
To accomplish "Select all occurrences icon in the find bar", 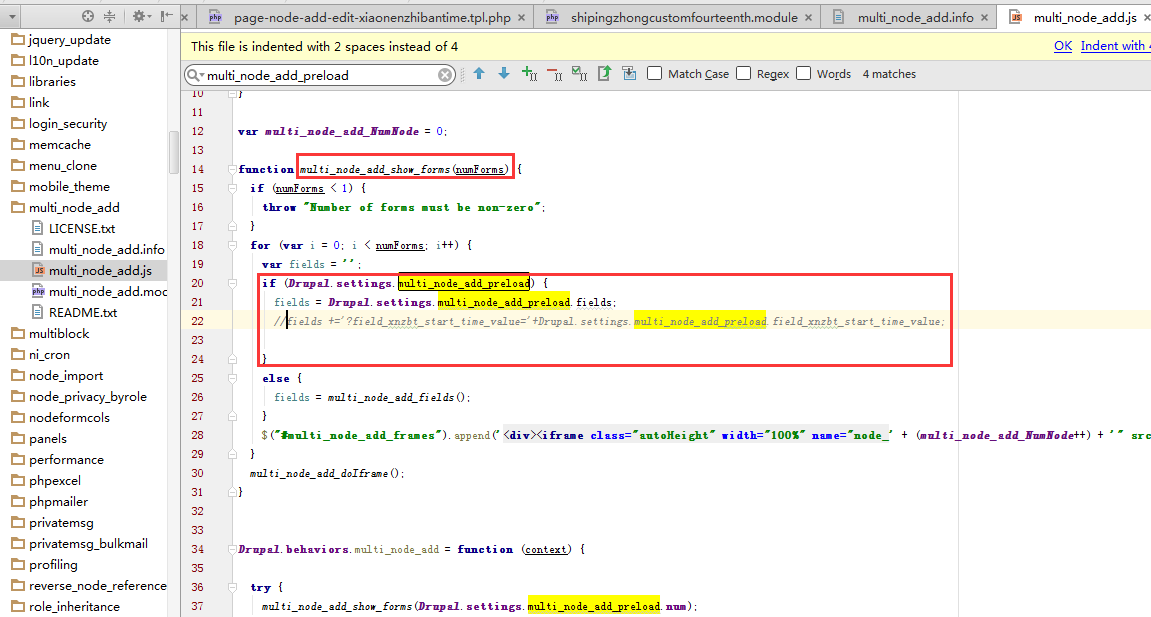I will click(579, 73).
